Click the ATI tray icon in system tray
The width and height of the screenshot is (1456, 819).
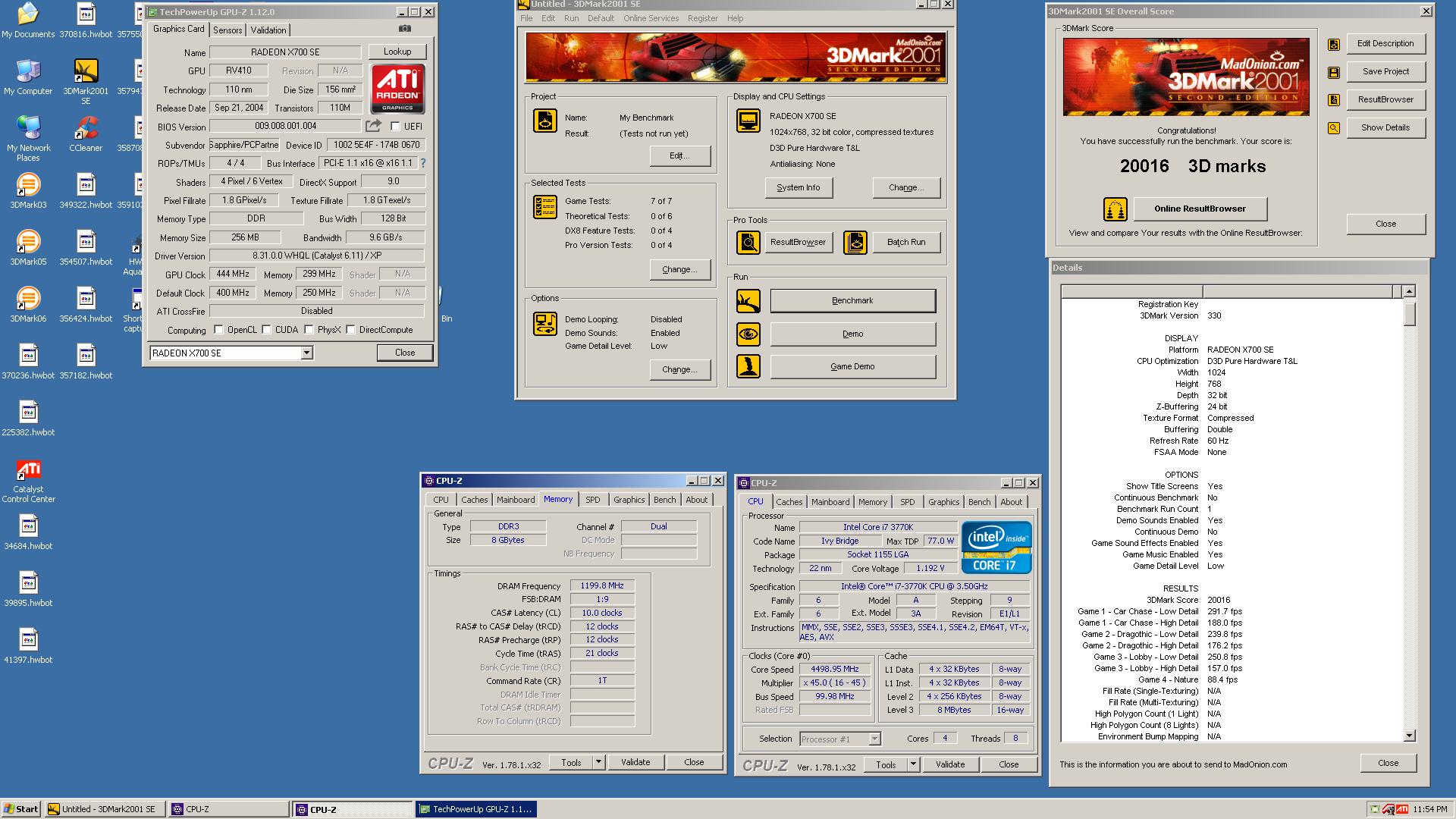click(1402, 809)
